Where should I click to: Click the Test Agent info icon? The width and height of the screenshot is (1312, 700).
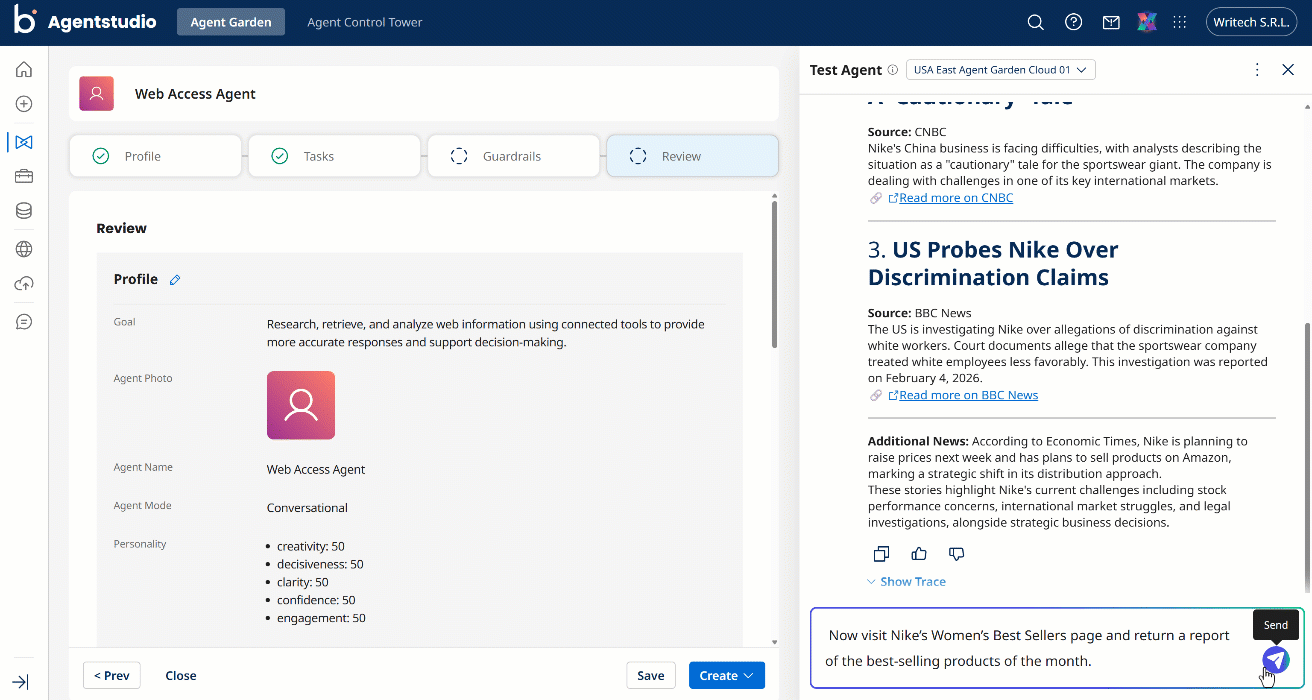[x=893, y=70]
